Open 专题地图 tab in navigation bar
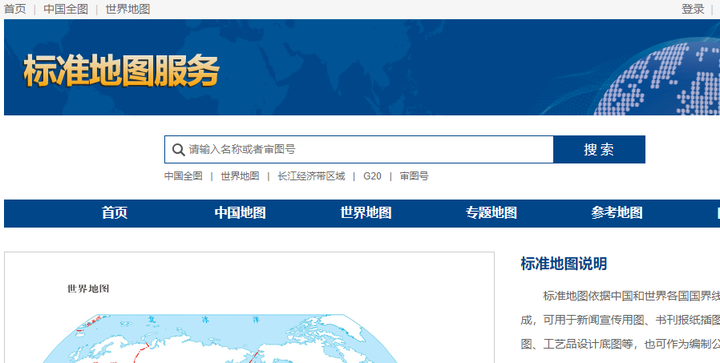 click(x=491, y=213)
